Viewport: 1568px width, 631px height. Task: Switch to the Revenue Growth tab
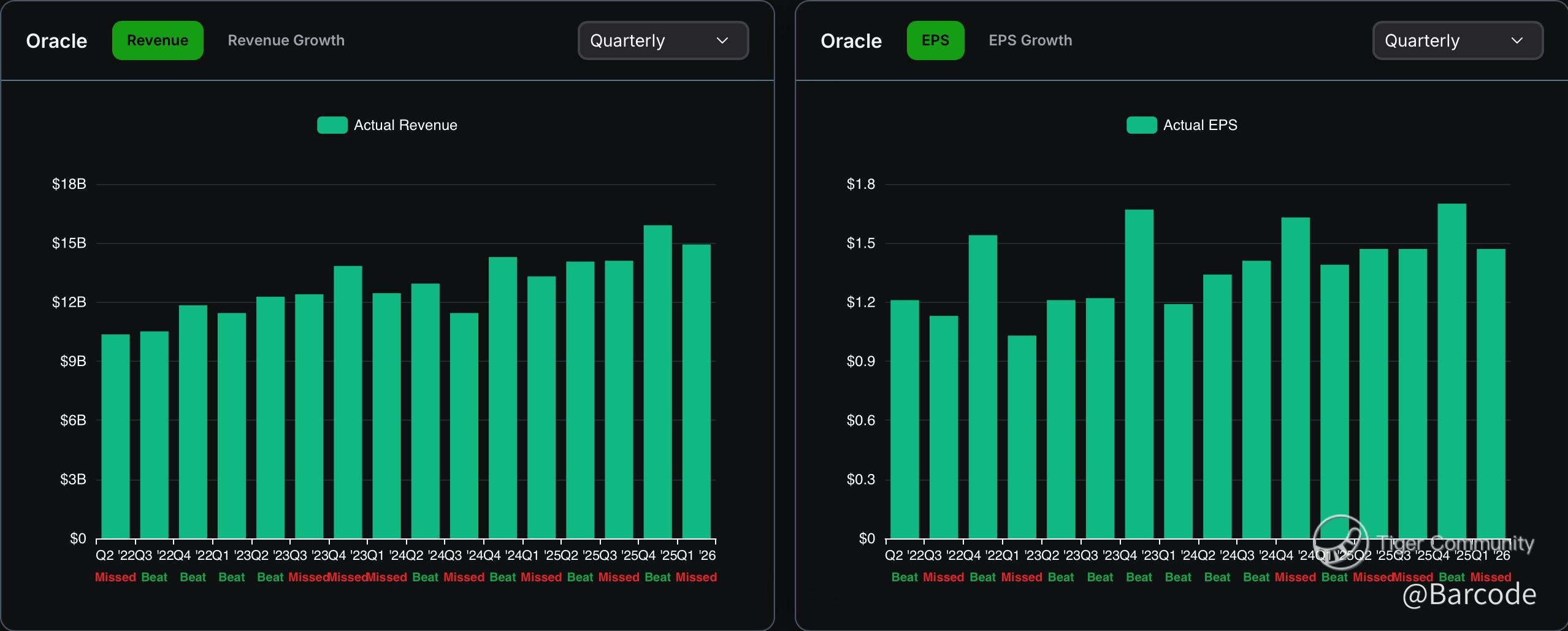[x=286, y=40]
